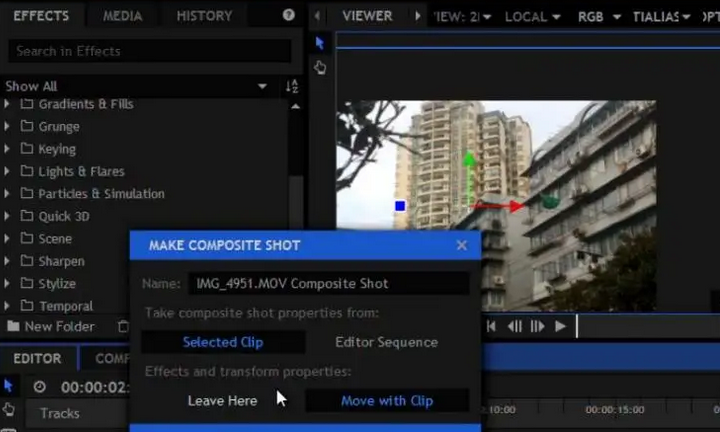The width and height of the screenshot is (720, 432).
Task: Click the composite shot Name field
Action: pos(328,284)
